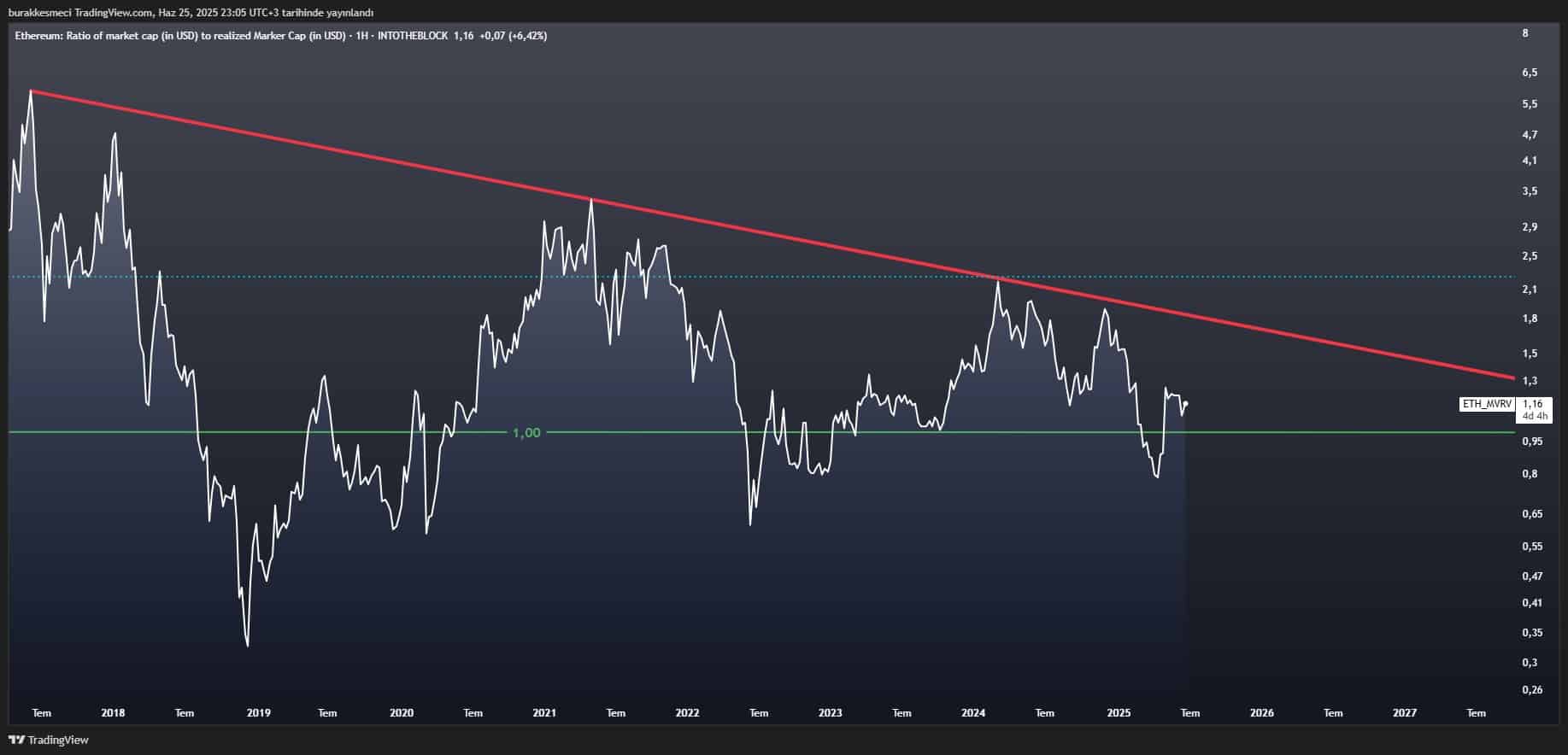This screenshot has height=755, width=1568.
Task: Click the 2026 label on time axis
Action: coord(1261,713)
